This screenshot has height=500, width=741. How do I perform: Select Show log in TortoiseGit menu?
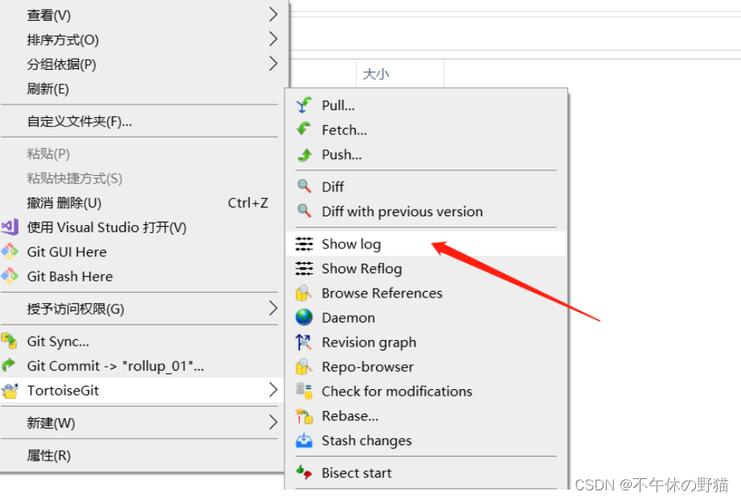tap(426, 244)
